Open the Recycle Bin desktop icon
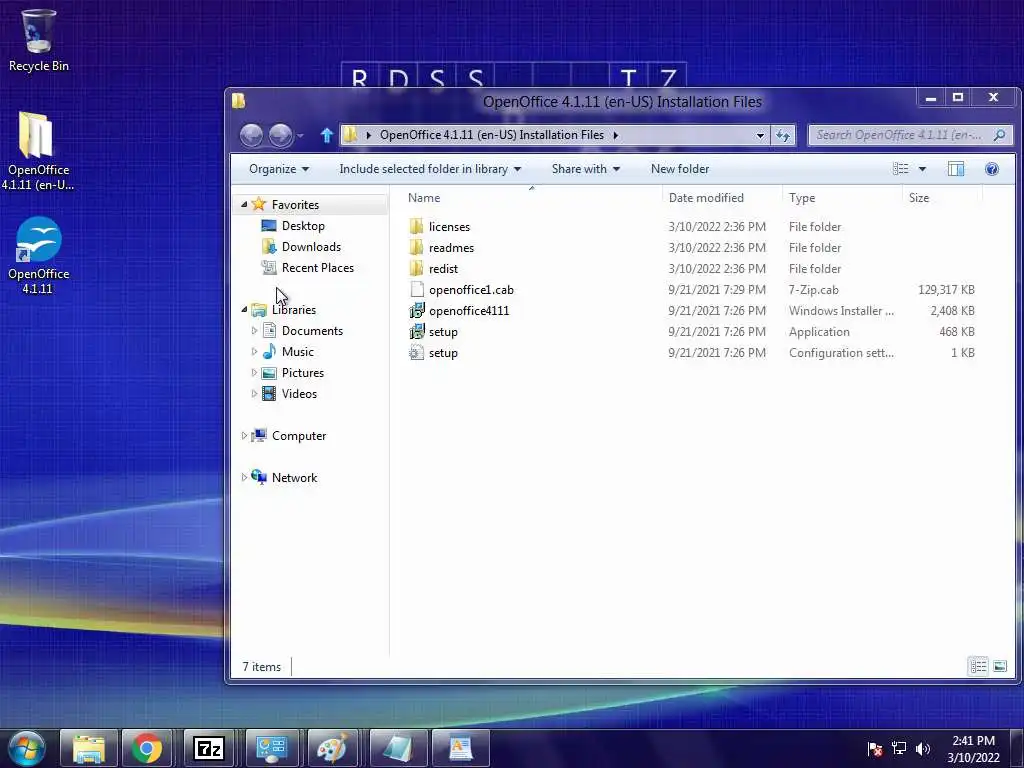 pyautogui.click(x=39, y=40)
